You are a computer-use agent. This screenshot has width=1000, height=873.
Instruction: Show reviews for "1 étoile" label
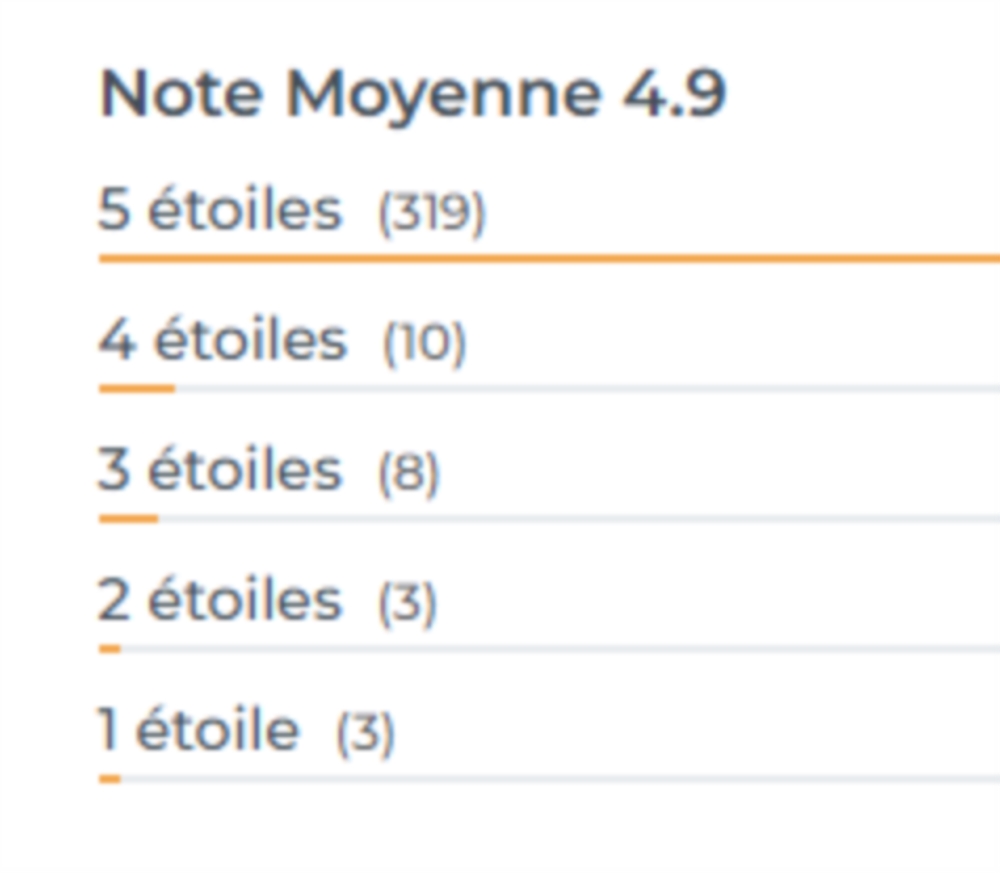tap(198, 731)
